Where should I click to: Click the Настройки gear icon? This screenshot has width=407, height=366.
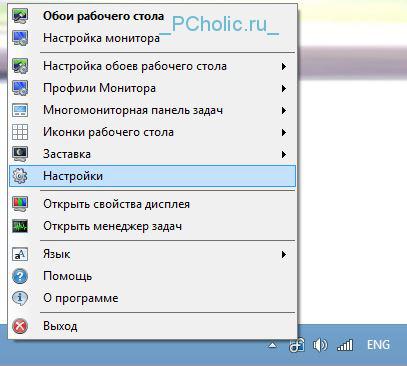pos(20,176)
